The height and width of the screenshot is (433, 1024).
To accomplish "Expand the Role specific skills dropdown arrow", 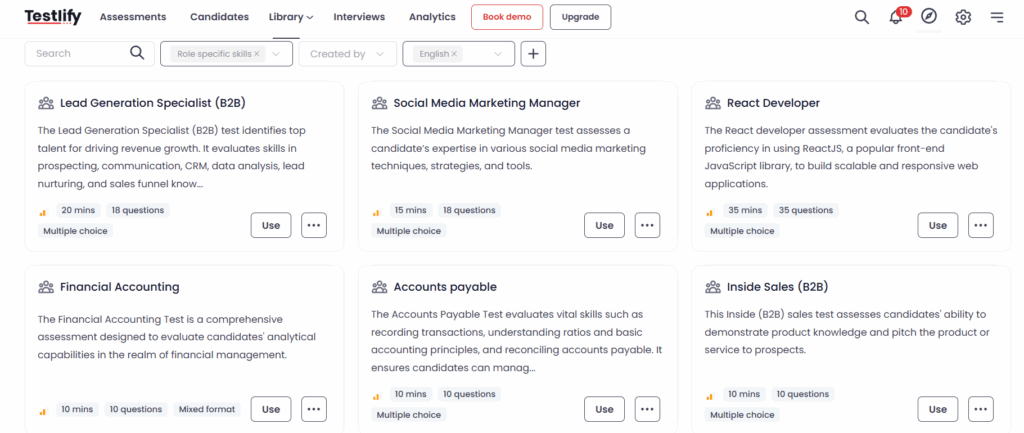I will pyautogui.click(x=277, y=54).
